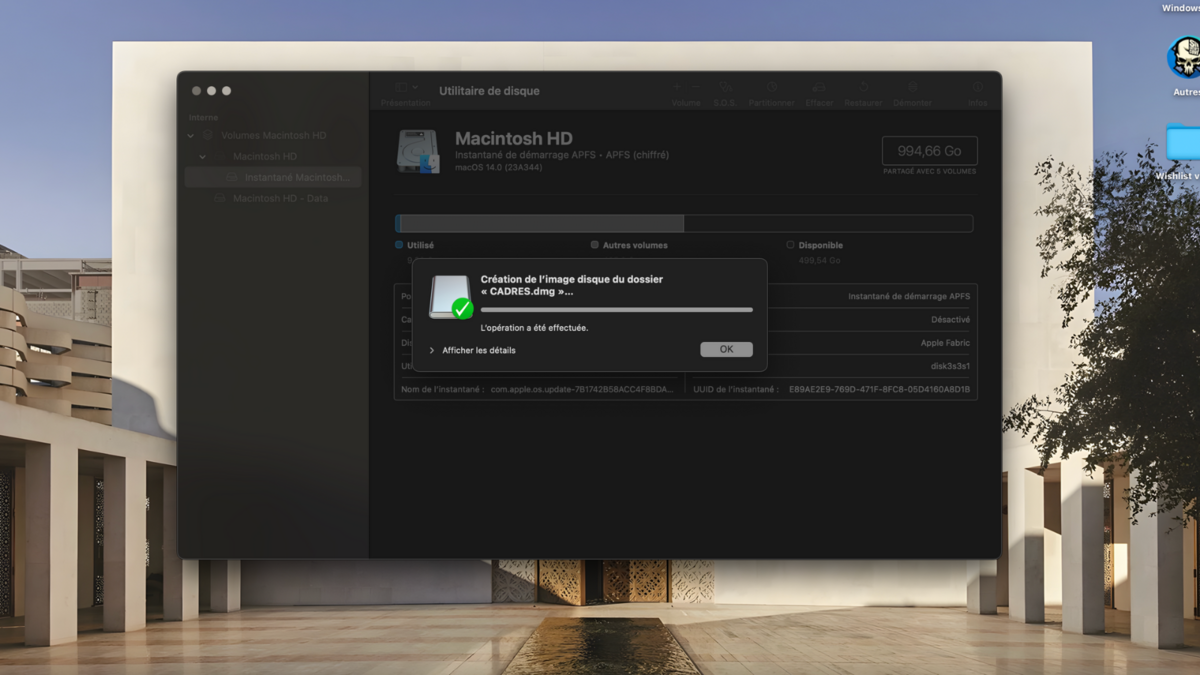Viewport: 1200px width, 675px height.
Task: Expand Afficher les détails disclosure
Action: (x=432, y=350)
